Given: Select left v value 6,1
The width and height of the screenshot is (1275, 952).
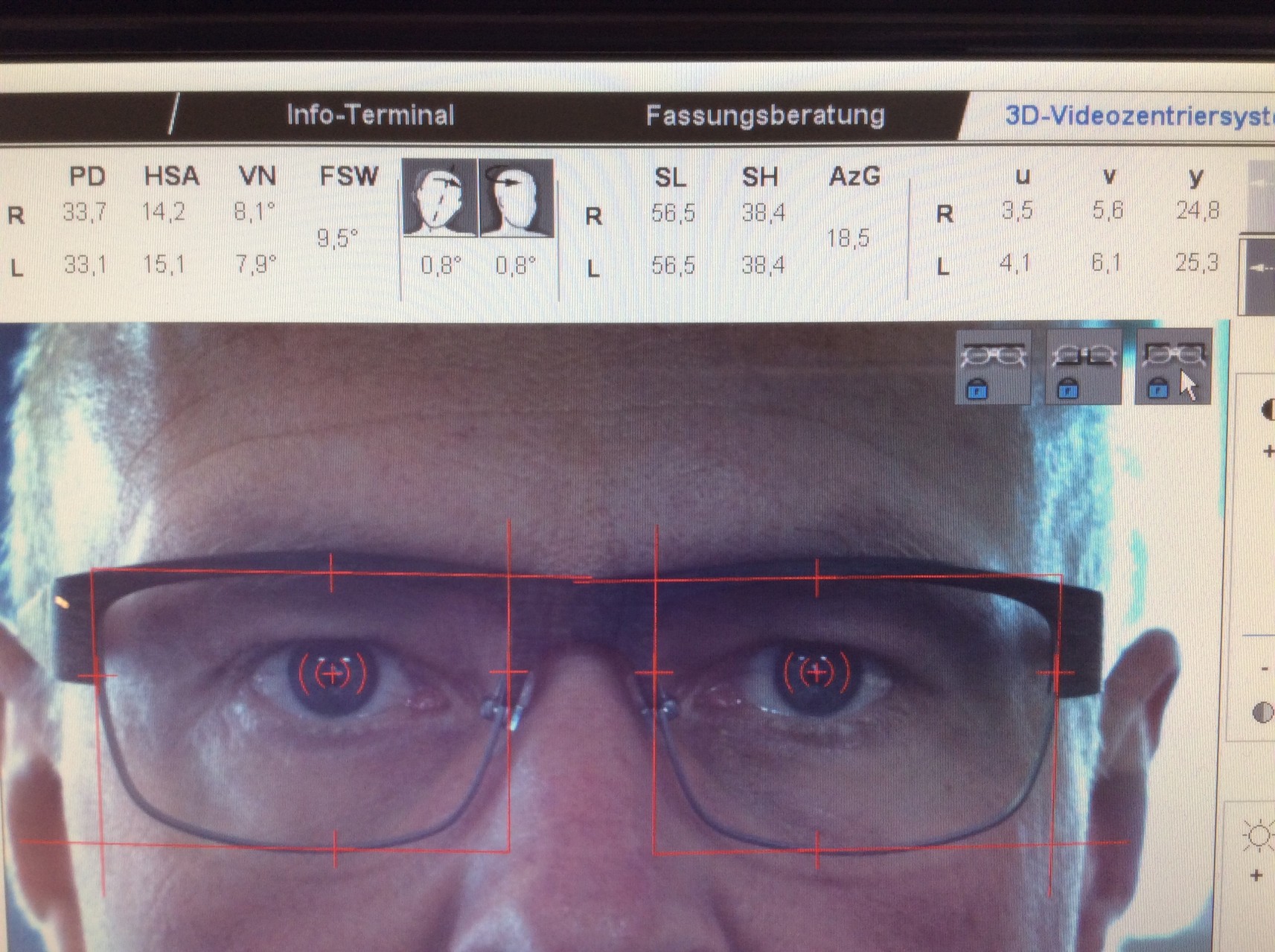Looking at the screenshot, I should point(1106,263).
